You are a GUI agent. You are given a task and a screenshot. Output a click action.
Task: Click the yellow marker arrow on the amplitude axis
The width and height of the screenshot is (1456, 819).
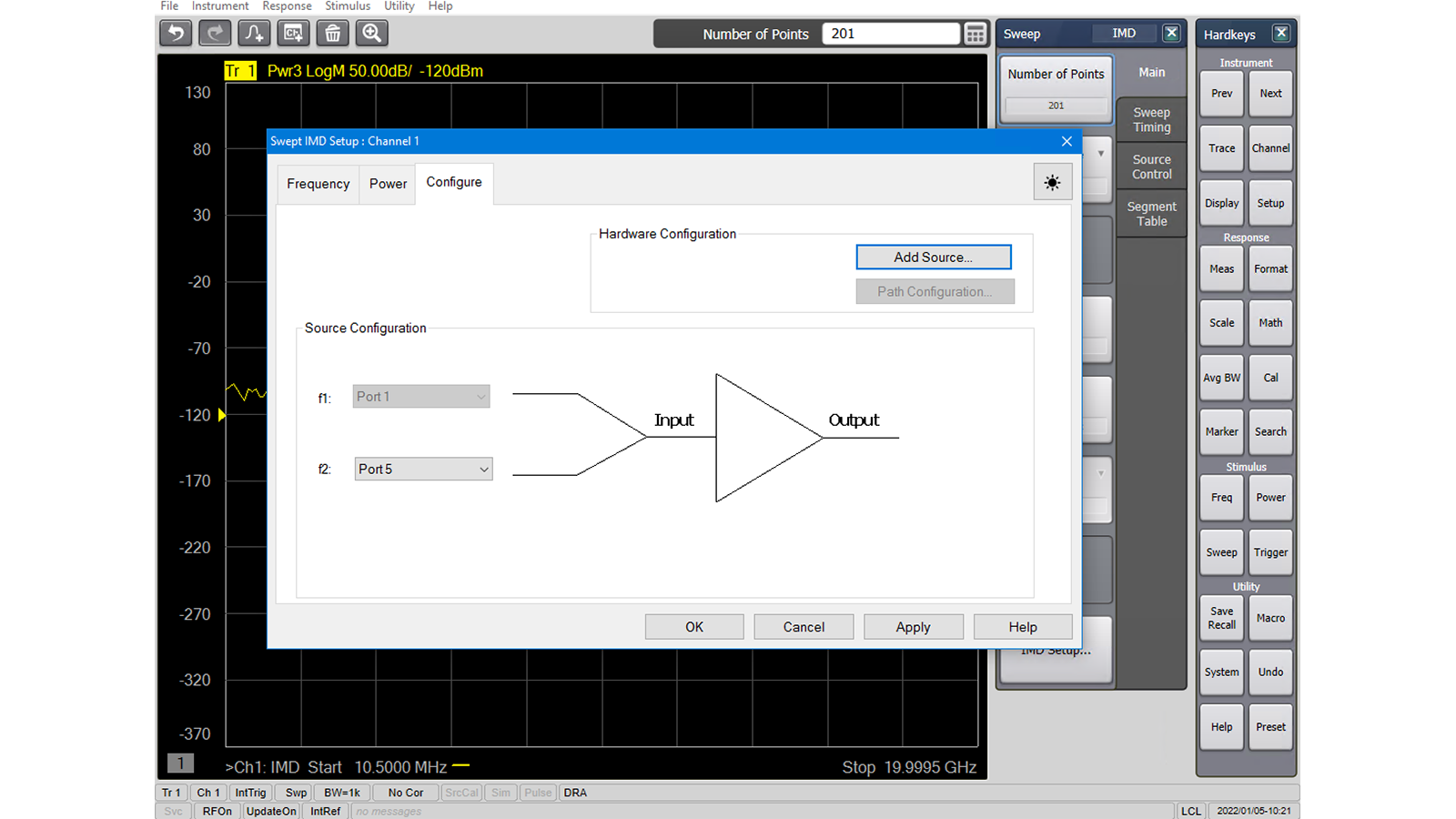(221, 415)
